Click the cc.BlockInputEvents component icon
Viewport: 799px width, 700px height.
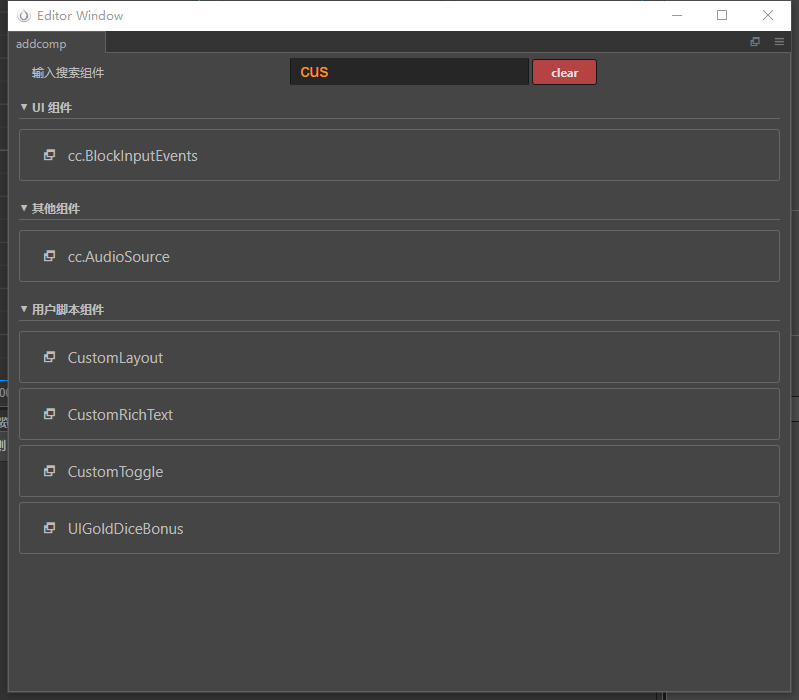(49, 155)
